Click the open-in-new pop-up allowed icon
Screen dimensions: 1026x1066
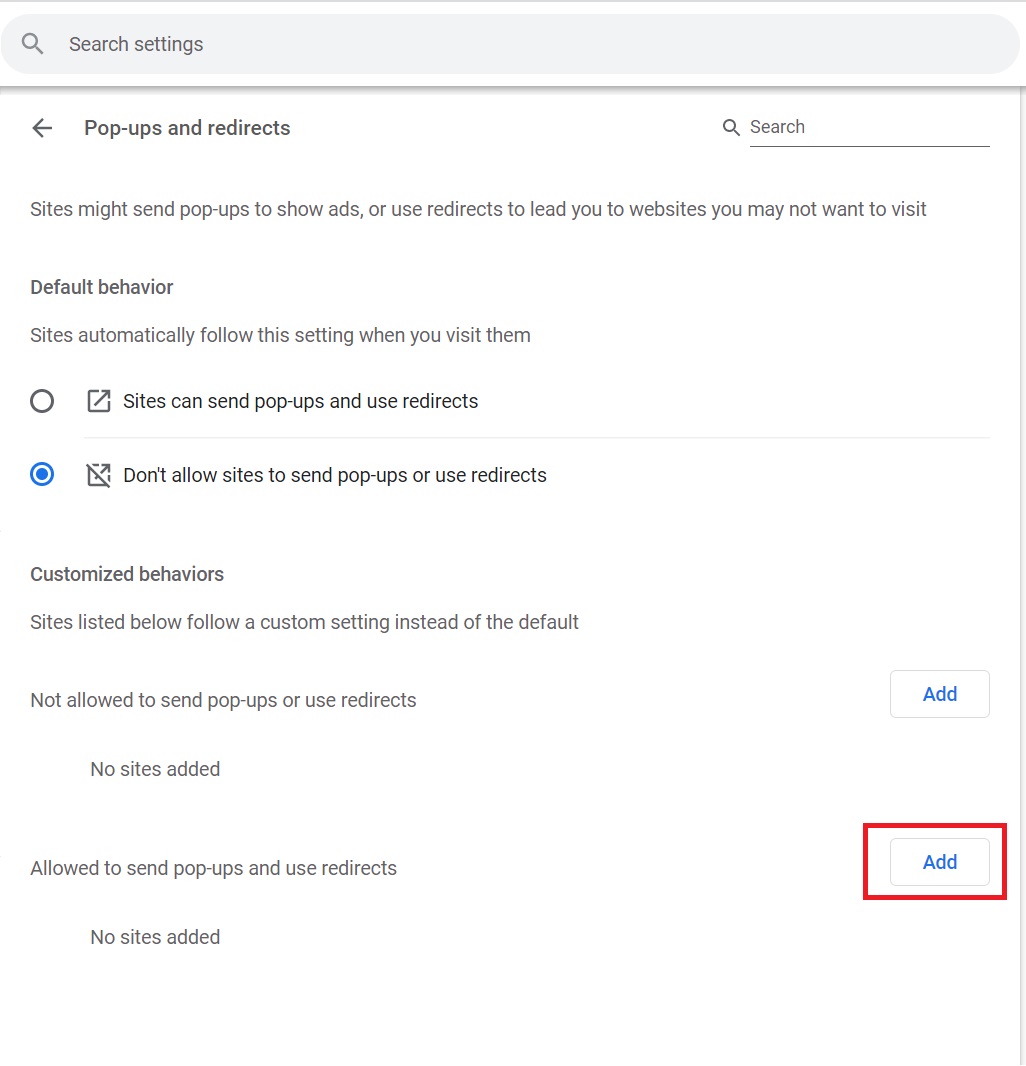click(98, 401)
